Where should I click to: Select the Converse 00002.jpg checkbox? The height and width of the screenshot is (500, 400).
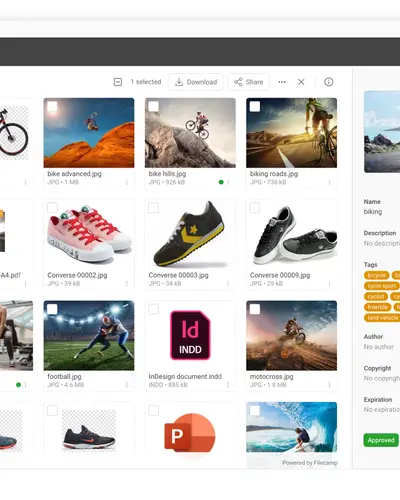coord(52,208)
